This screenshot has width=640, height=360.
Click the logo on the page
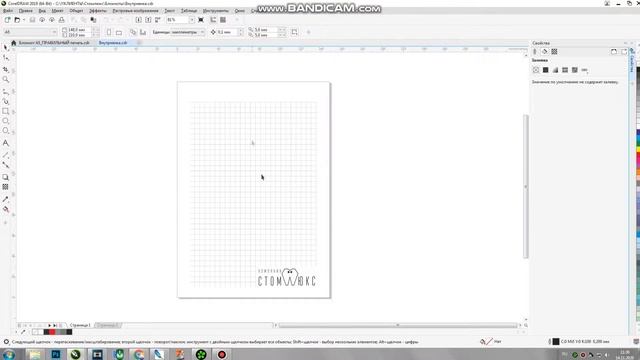click(x=287, y=278)
